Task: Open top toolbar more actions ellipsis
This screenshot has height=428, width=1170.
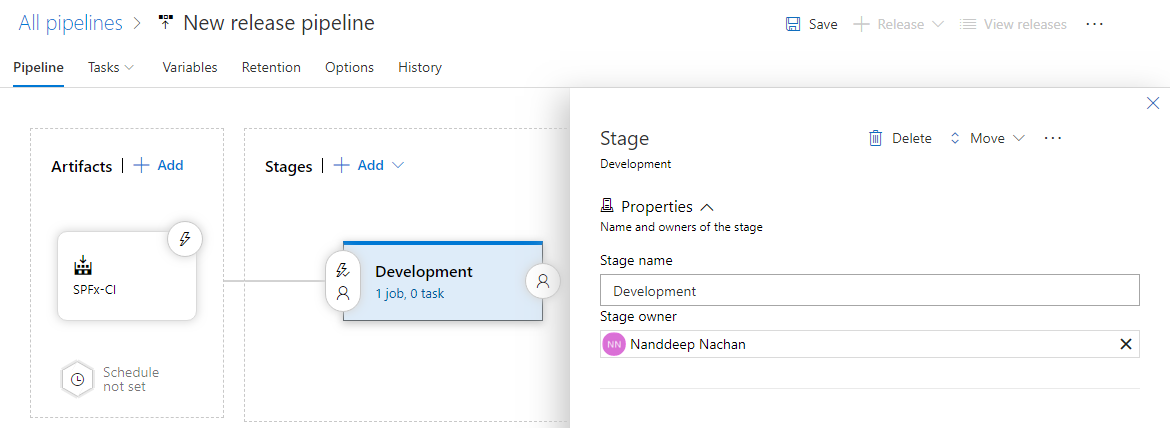Action: click(x=1094, y=24)
